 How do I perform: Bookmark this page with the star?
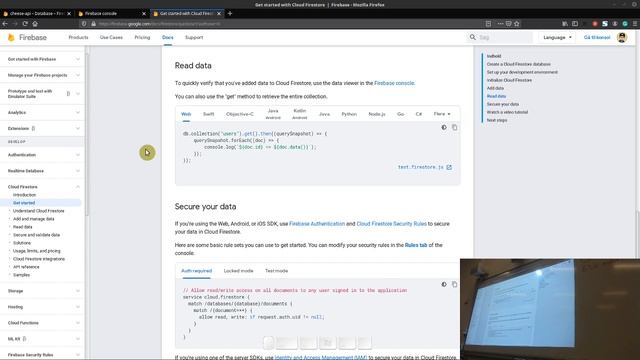click(x=517, y=24)
